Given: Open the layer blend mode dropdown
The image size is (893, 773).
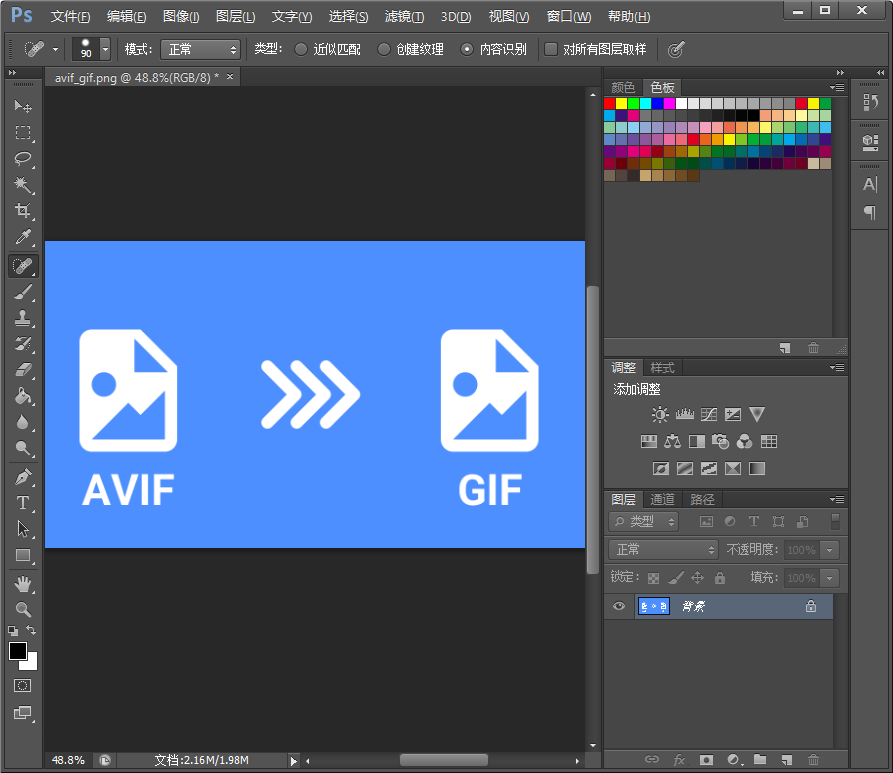Looking at the screenshot, I should pyautogui.click(x=663, y=549).
